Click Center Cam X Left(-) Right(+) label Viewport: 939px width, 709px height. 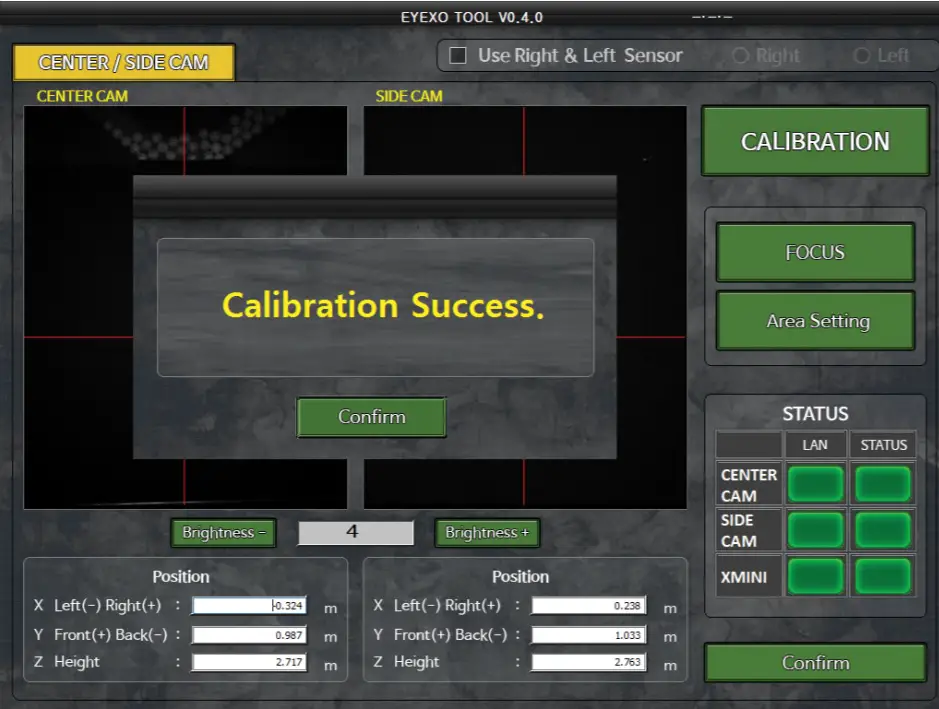pyautogui.click(x=108, y=605)
